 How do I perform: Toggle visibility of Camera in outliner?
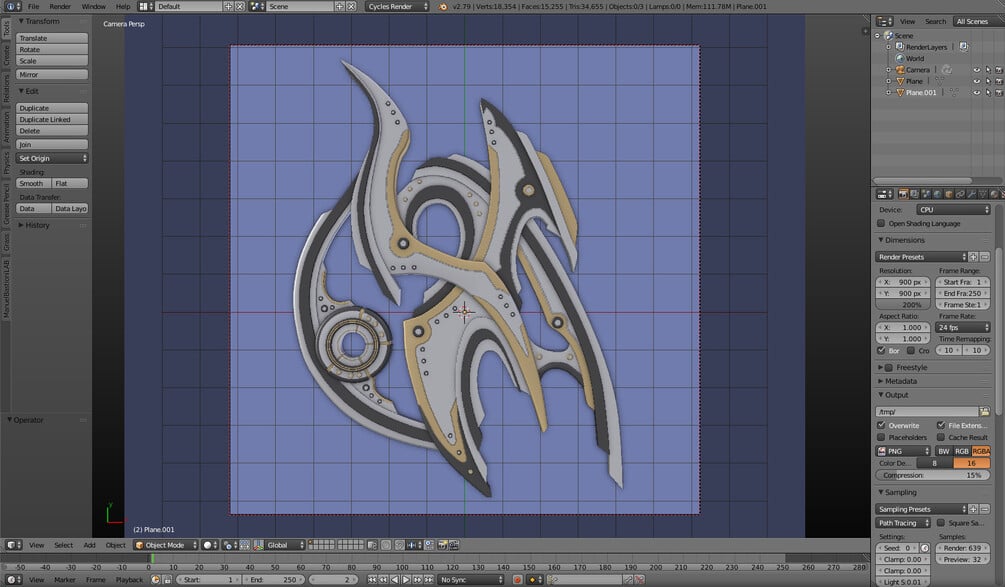pyautogui.click(x=976, y=70)
